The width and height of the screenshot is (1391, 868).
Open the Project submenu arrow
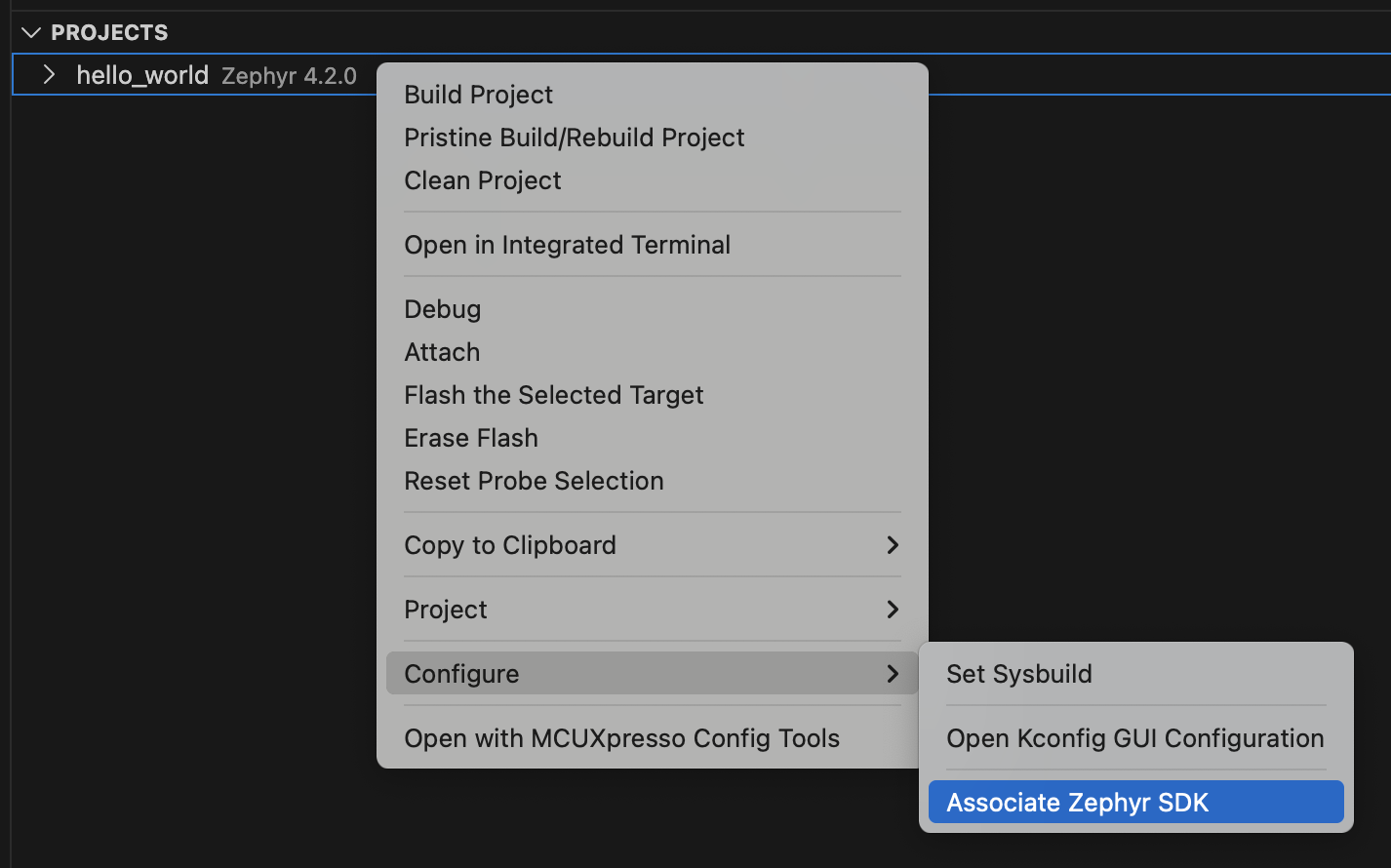pos(892,609)
